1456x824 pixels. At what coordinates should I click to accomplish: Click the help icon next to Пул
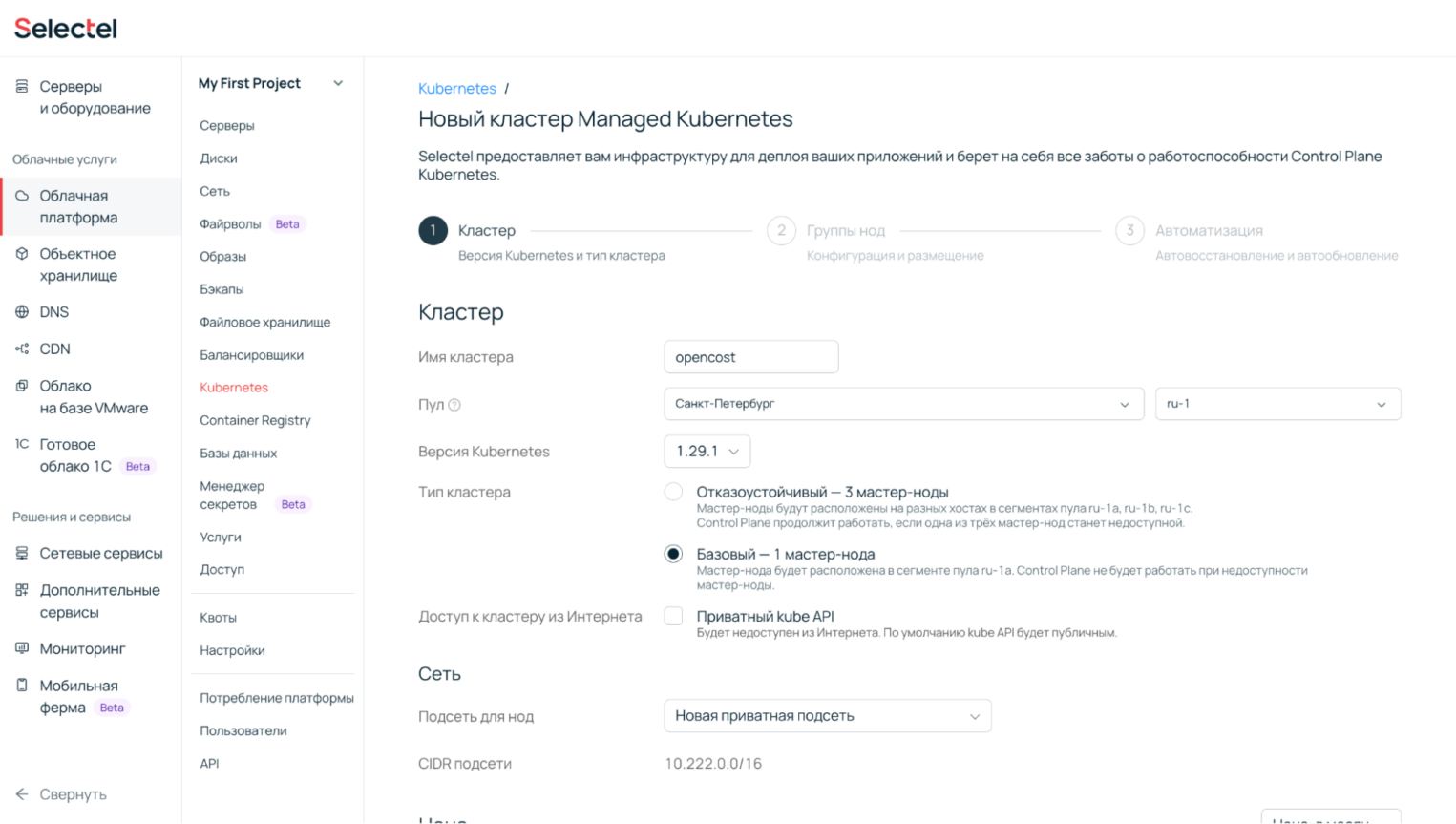(454, 405)
